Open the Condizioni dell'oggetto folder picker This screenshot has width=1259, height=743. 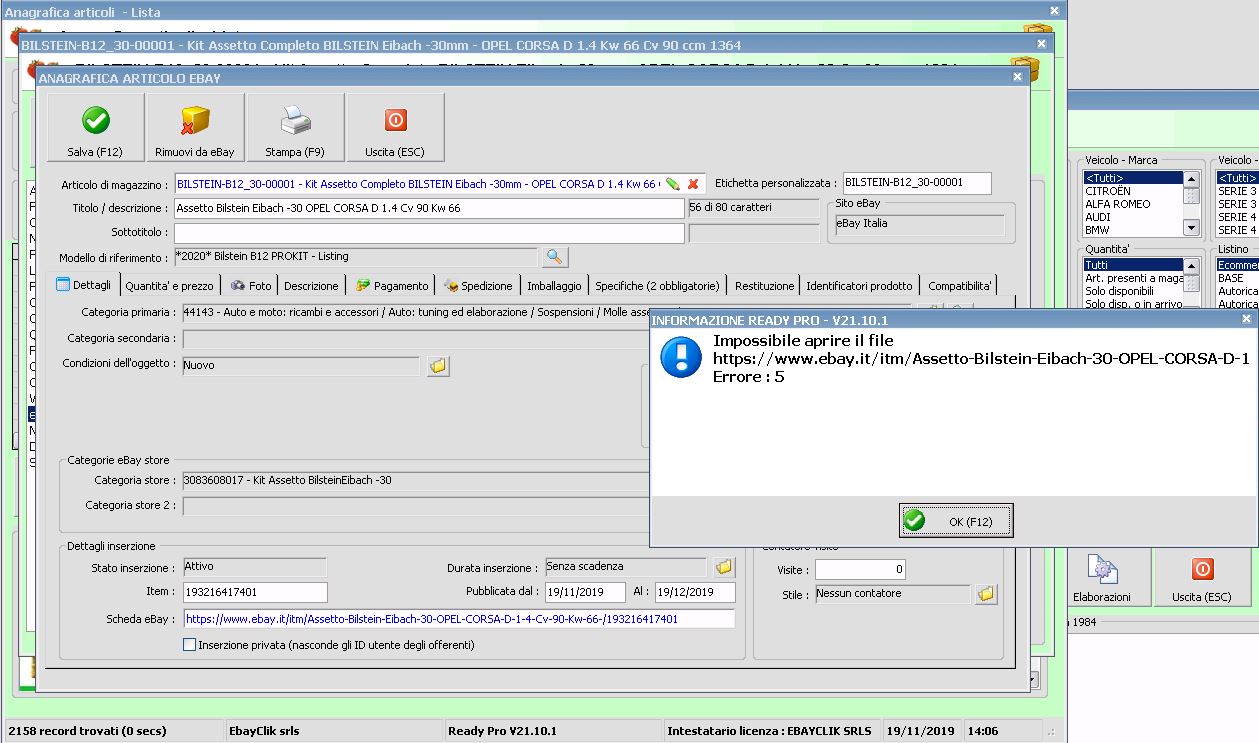tap(438, 366)
